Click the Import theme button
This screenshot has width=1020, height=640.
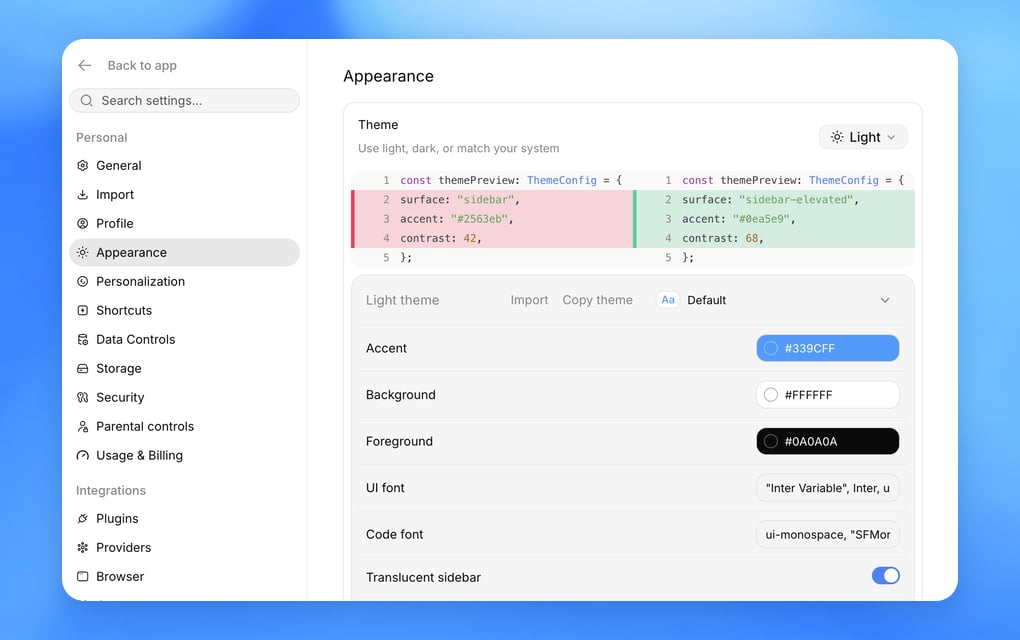529,300
